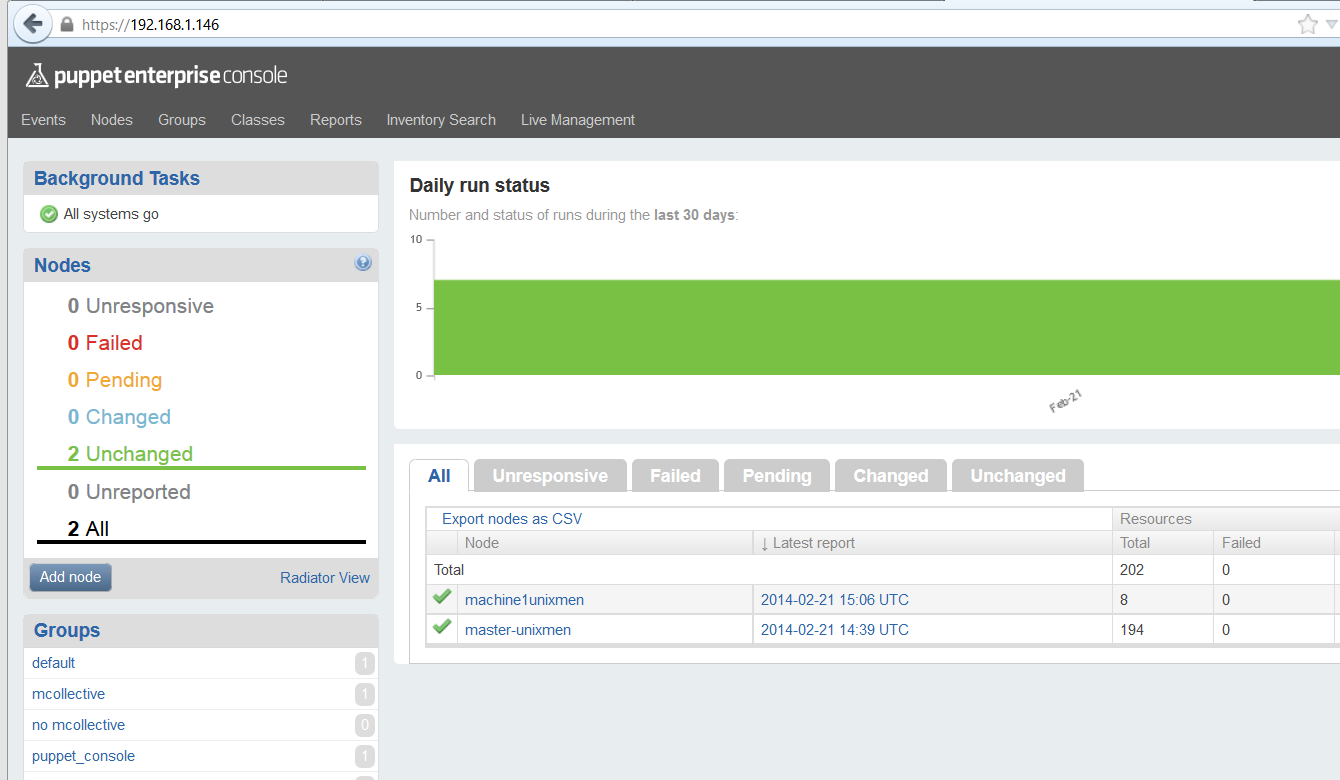Click the Puppet Enterprise console logo
The width and height of the screenshot is (1340, 780).
[156, 76]
